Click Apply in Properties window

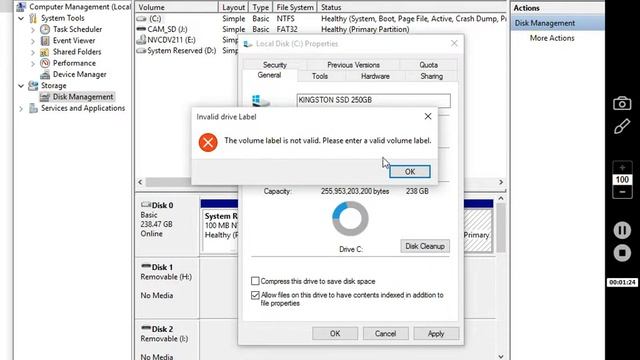click(x=436, y=333)
